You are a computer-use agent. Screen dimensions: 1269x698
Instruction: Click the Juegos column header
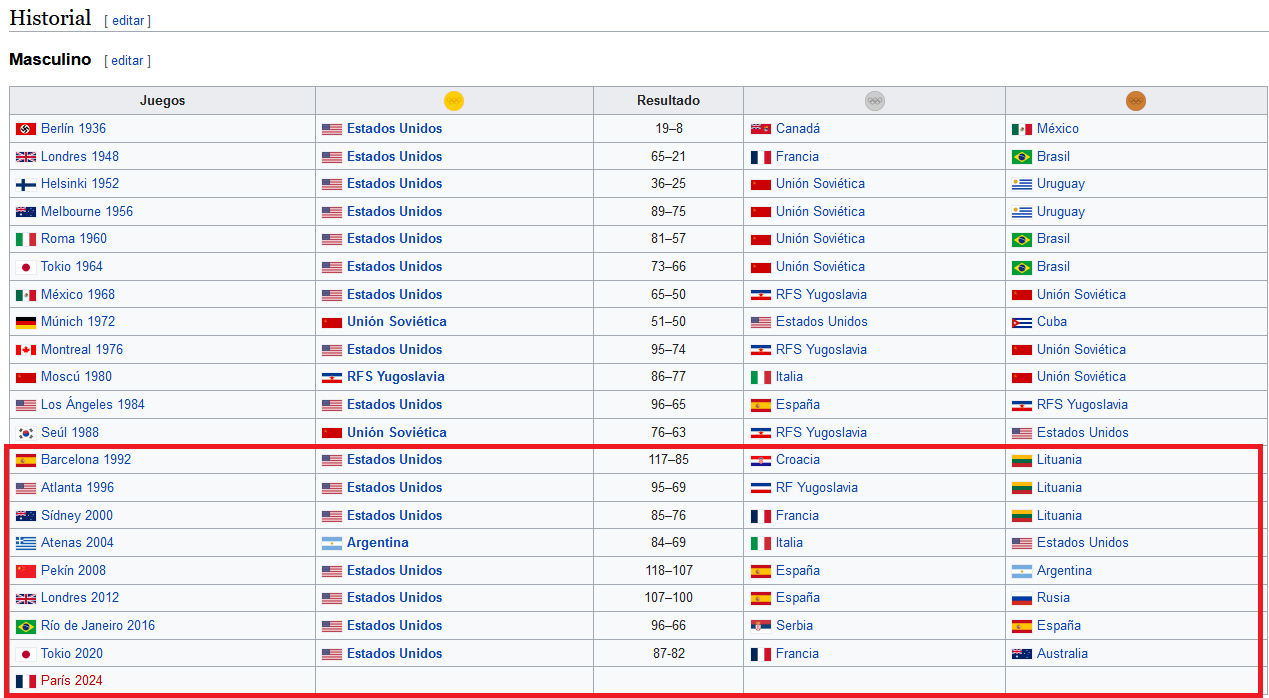click(x=162, y=101)
